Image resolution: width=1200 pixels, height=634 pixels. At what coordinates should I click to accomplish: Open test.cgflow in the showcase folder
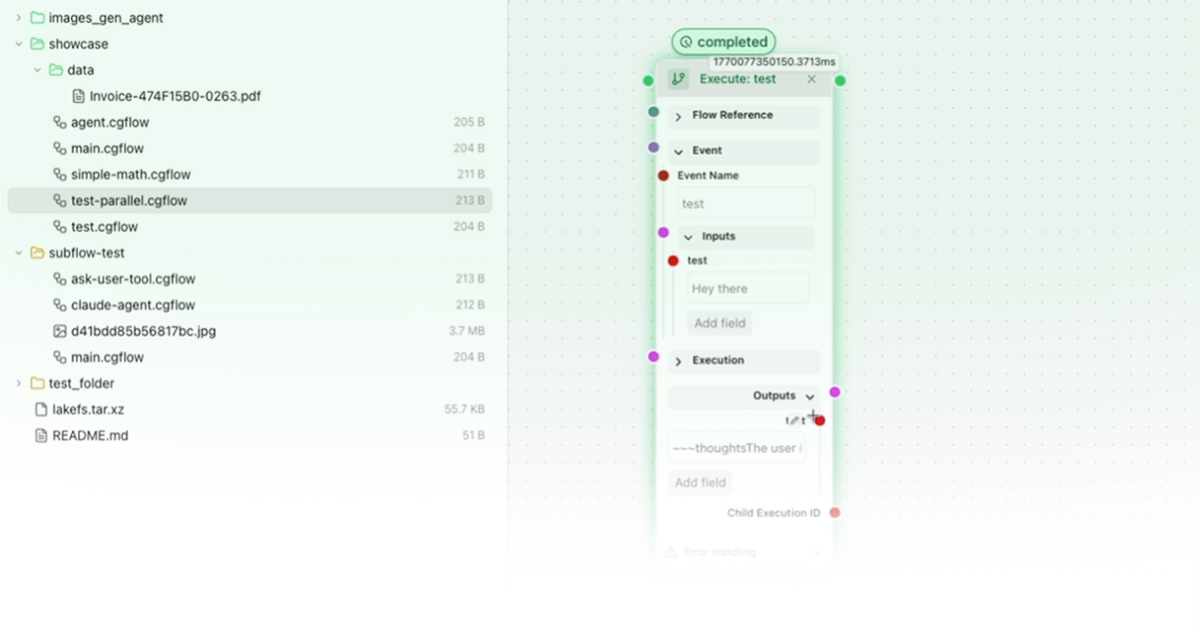[x=104, y=227]
